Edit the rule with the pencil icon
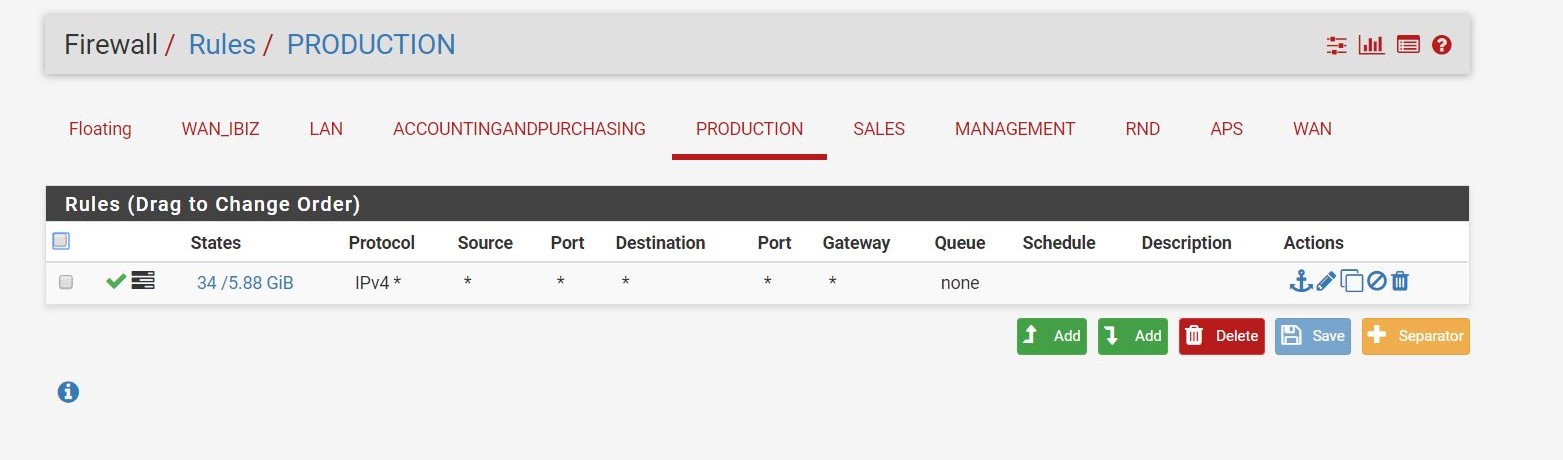 point(1326,282)
